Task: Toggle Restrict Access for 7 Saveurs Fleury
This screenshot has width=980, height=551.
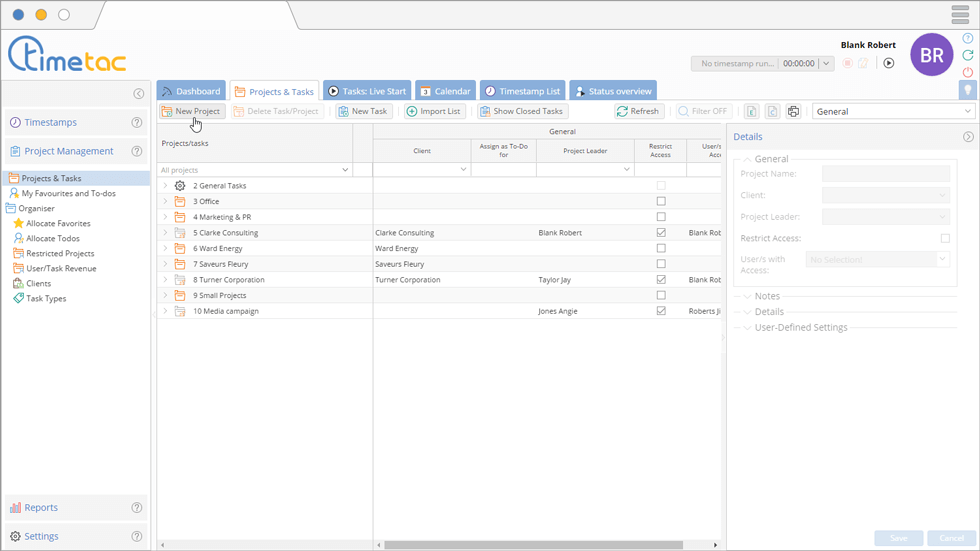Action: pyautogui.click(x=661, y=264)
